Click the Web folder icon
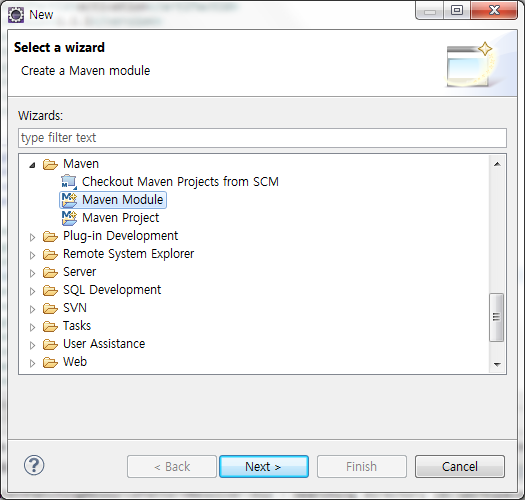 click(50, 362)
